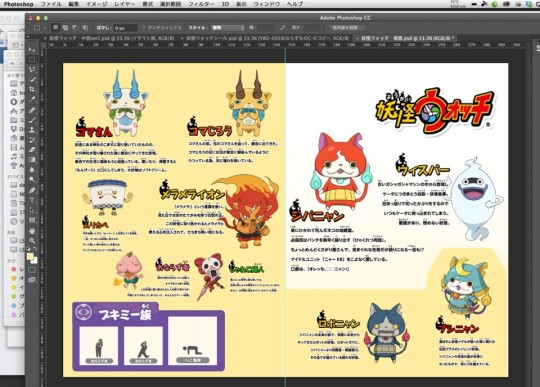The width and height of the screenshot is (540, 387).
Task: Click the blue tag in the Finder sidebar
Action: (x=14, y=305)
